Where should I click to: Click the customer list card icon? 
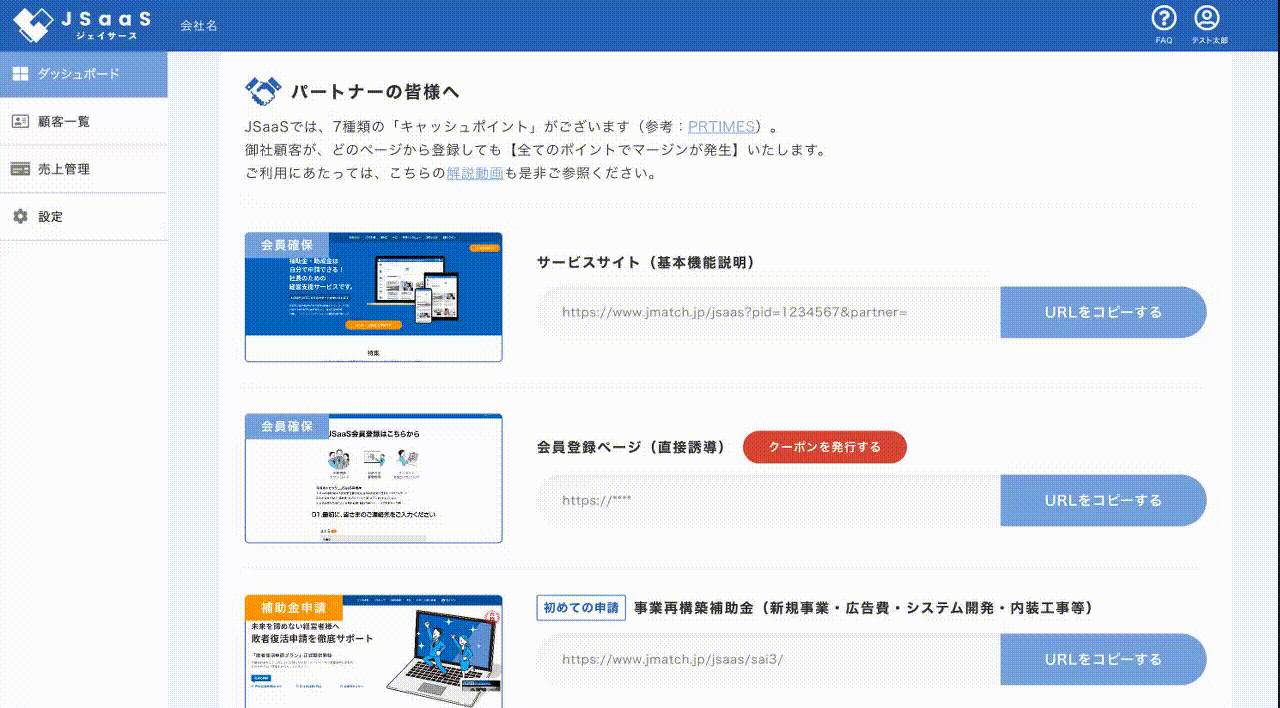pyautogui.click(x=20, y=121)
